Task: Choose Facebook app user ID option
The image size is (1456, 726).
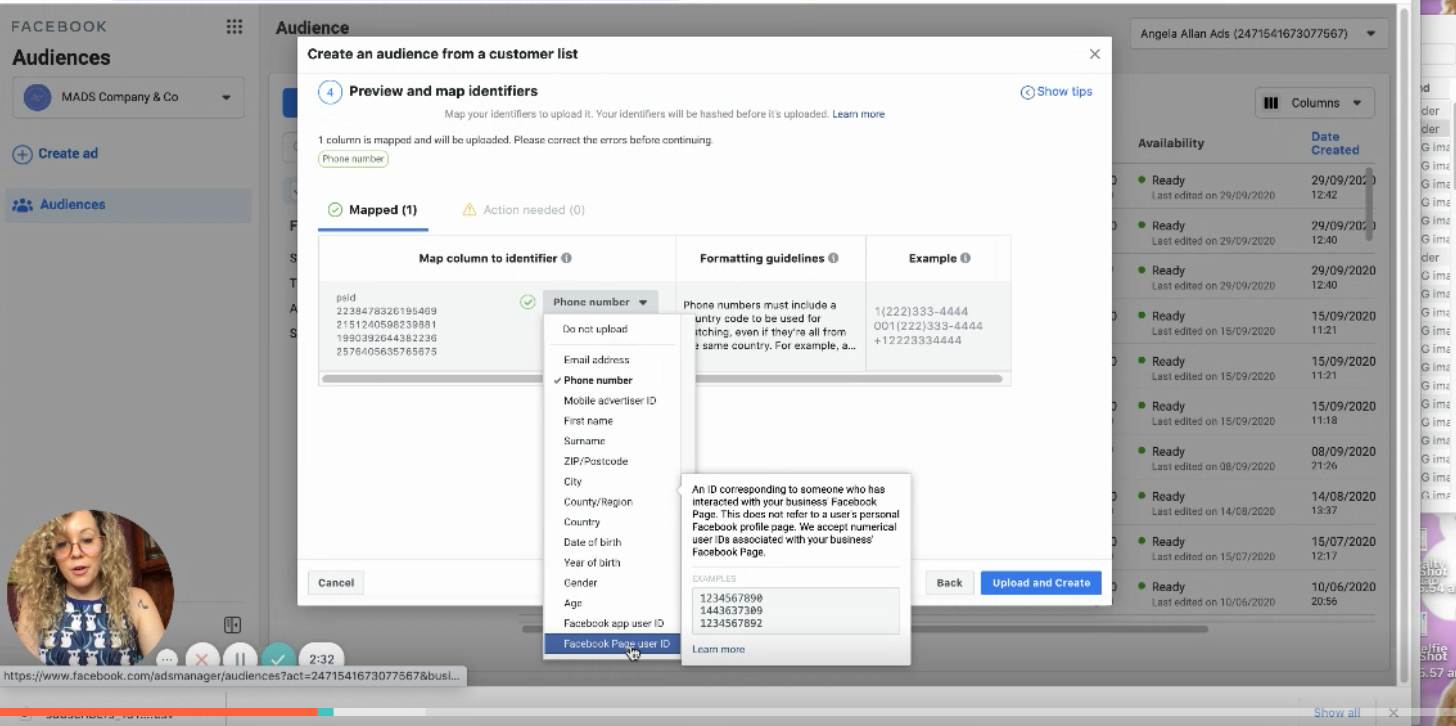Action: click(x=613, y=624)
